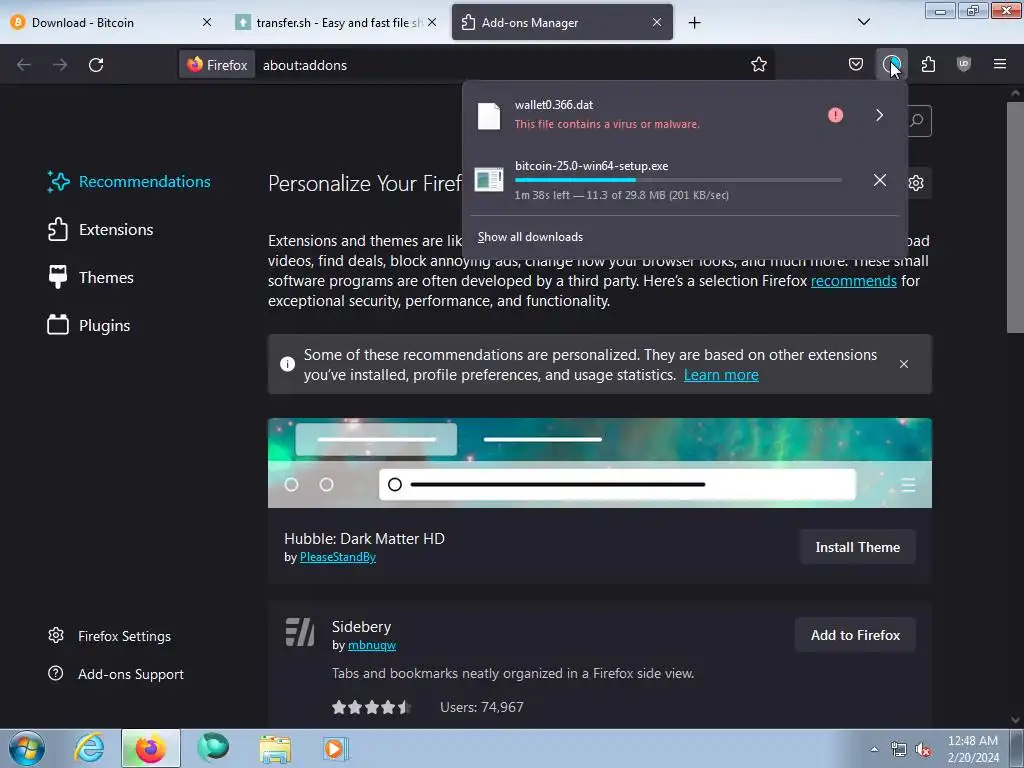This screenshot has width=1024, height=768.
Task: Click the Hubble: Dark Matter HD theme preview
Action: (x=600, y=462)
